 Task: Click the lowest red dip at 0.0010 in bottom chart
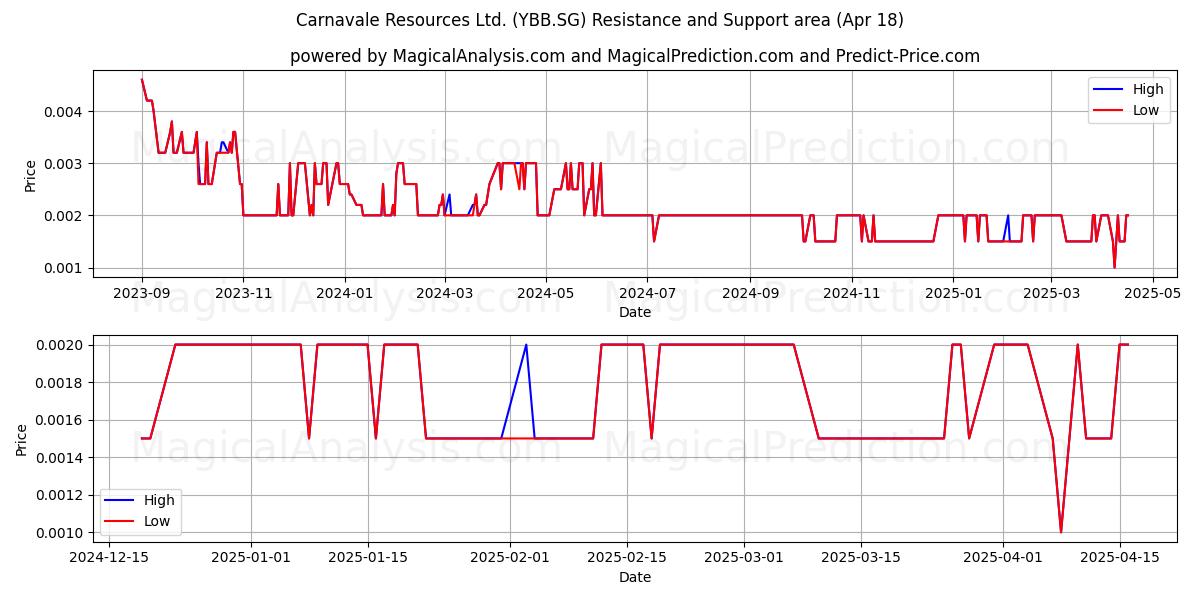1061,532
